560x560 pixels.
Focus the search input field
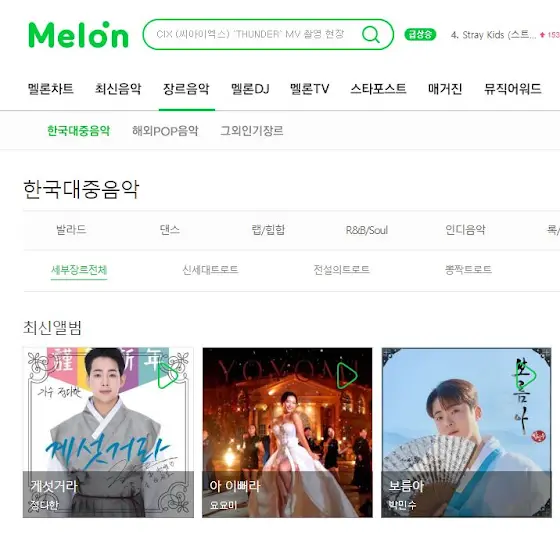coord(252,34)
